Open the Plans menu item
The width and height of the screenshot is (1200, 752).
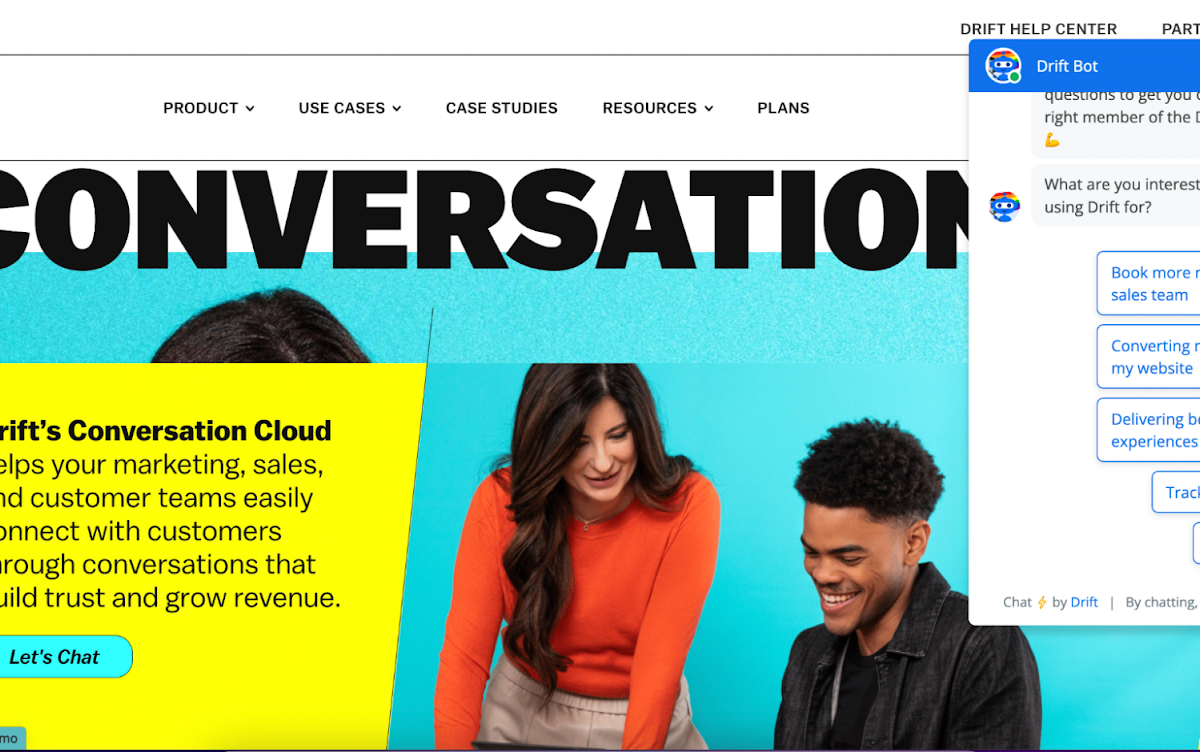click(784, 108)
